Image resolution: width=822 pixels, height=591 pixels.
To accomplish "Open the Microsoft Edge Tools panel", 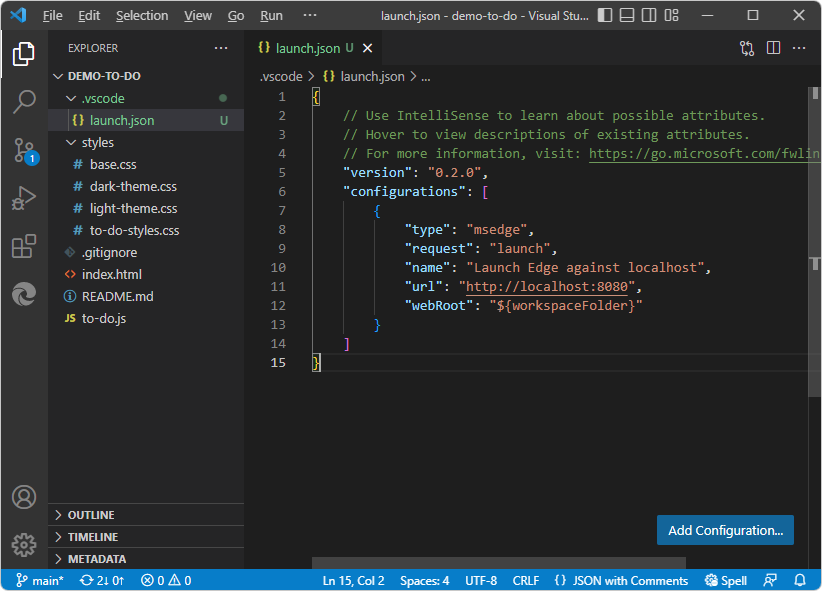I will click(x=23, y=293).
